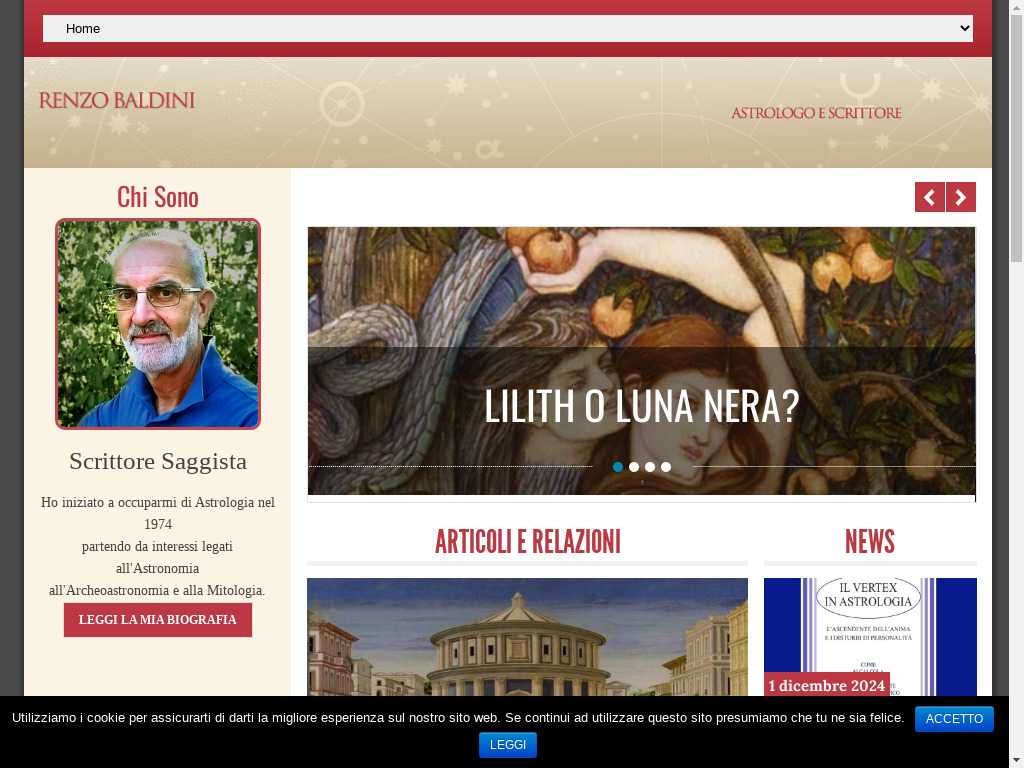Select the fourth slider dot
The width and height of the screenshot is (1024, 768).
pos(665,467)
